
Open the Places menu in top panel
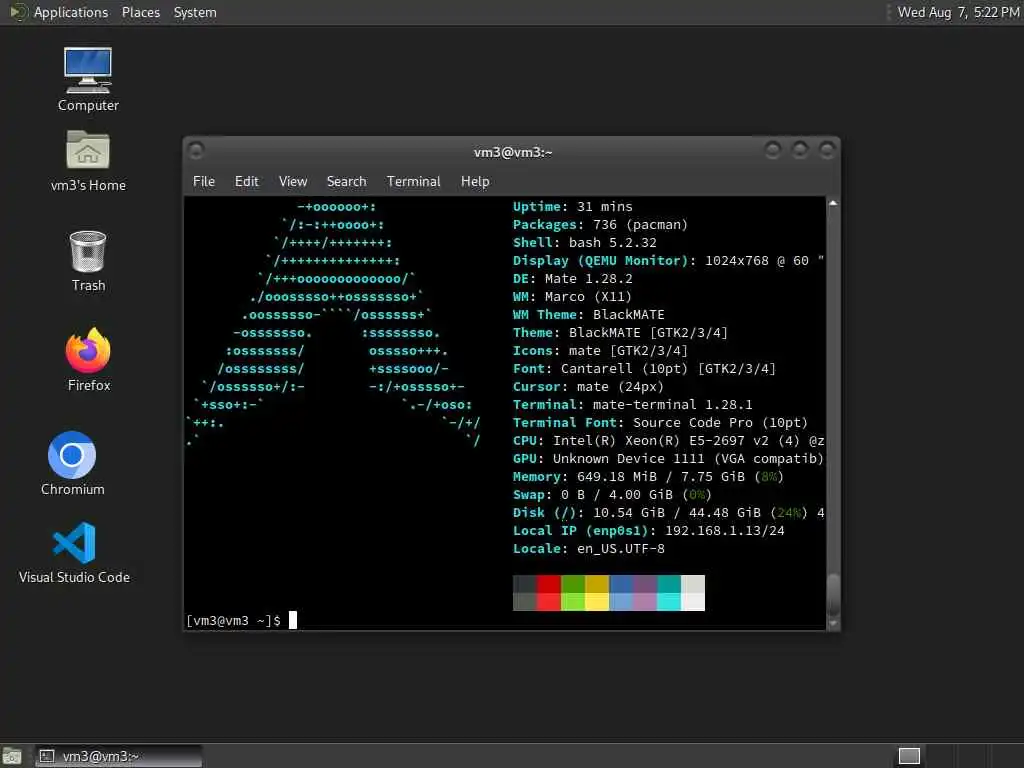pyautogui.click(x=140, y=12)
